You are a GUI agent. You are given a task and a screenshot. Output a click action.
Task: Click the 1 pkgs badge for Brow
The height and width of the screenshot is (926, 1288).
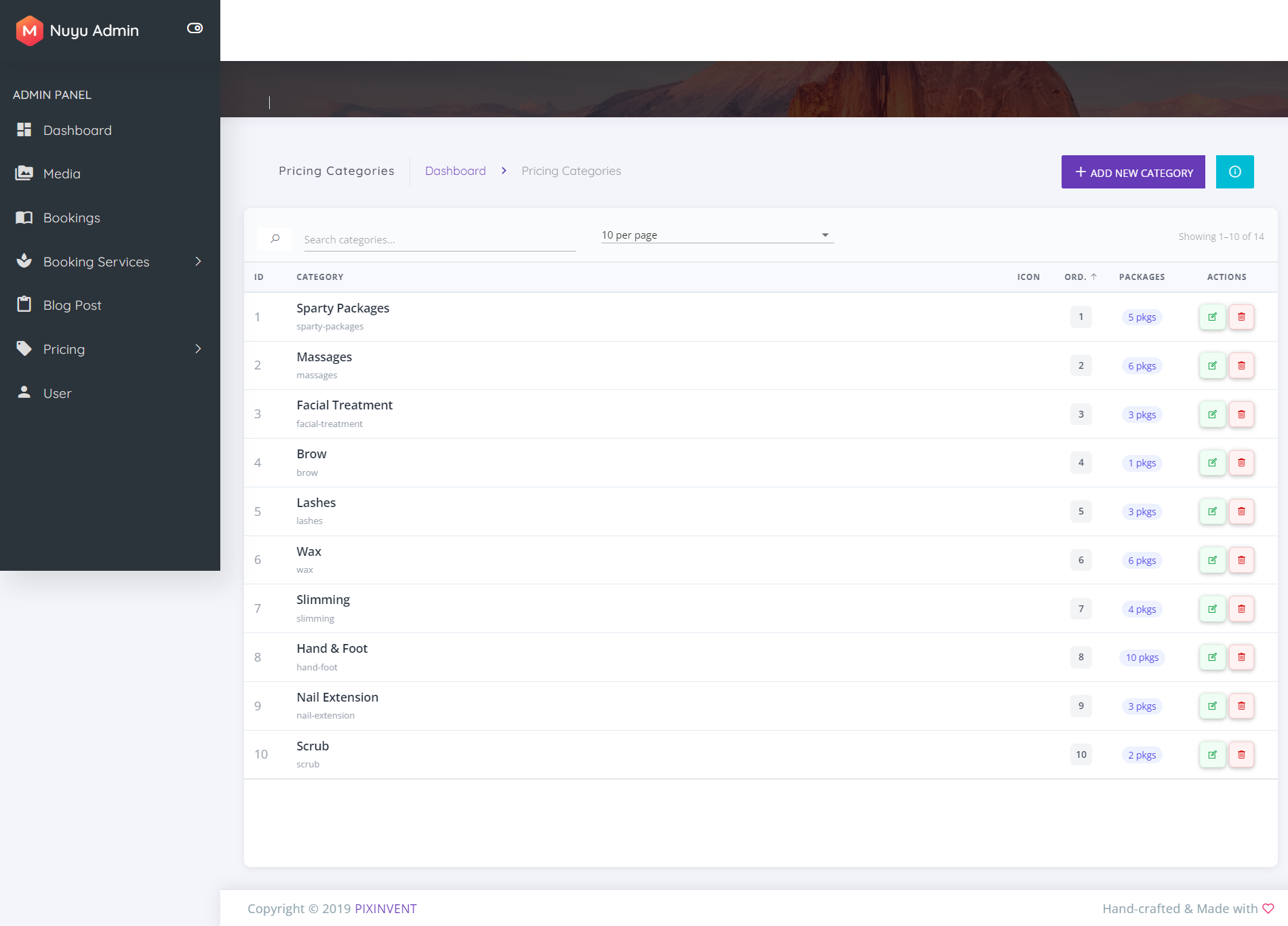pos(1142,463)
